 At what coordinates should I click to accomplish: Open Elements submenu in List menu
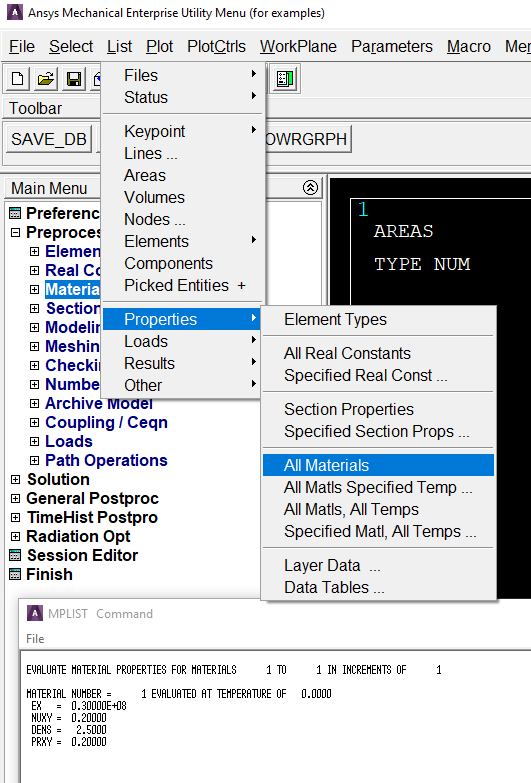(183, 241)
